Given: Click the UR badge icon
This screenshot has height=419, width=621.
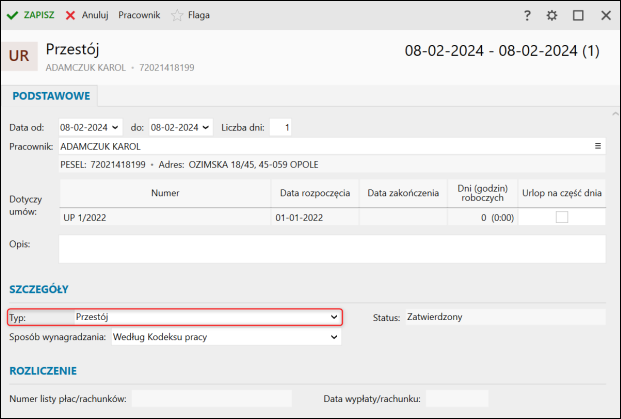Looking at the screenshot, I should (19, 56).
